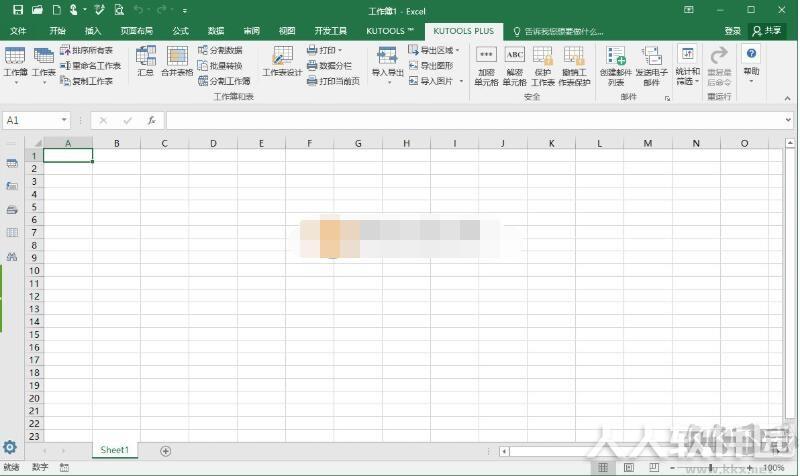Click 创建邮件列表 (Create mailing list) icon
Screen dimensions: 800x476
tap(616, 66)
